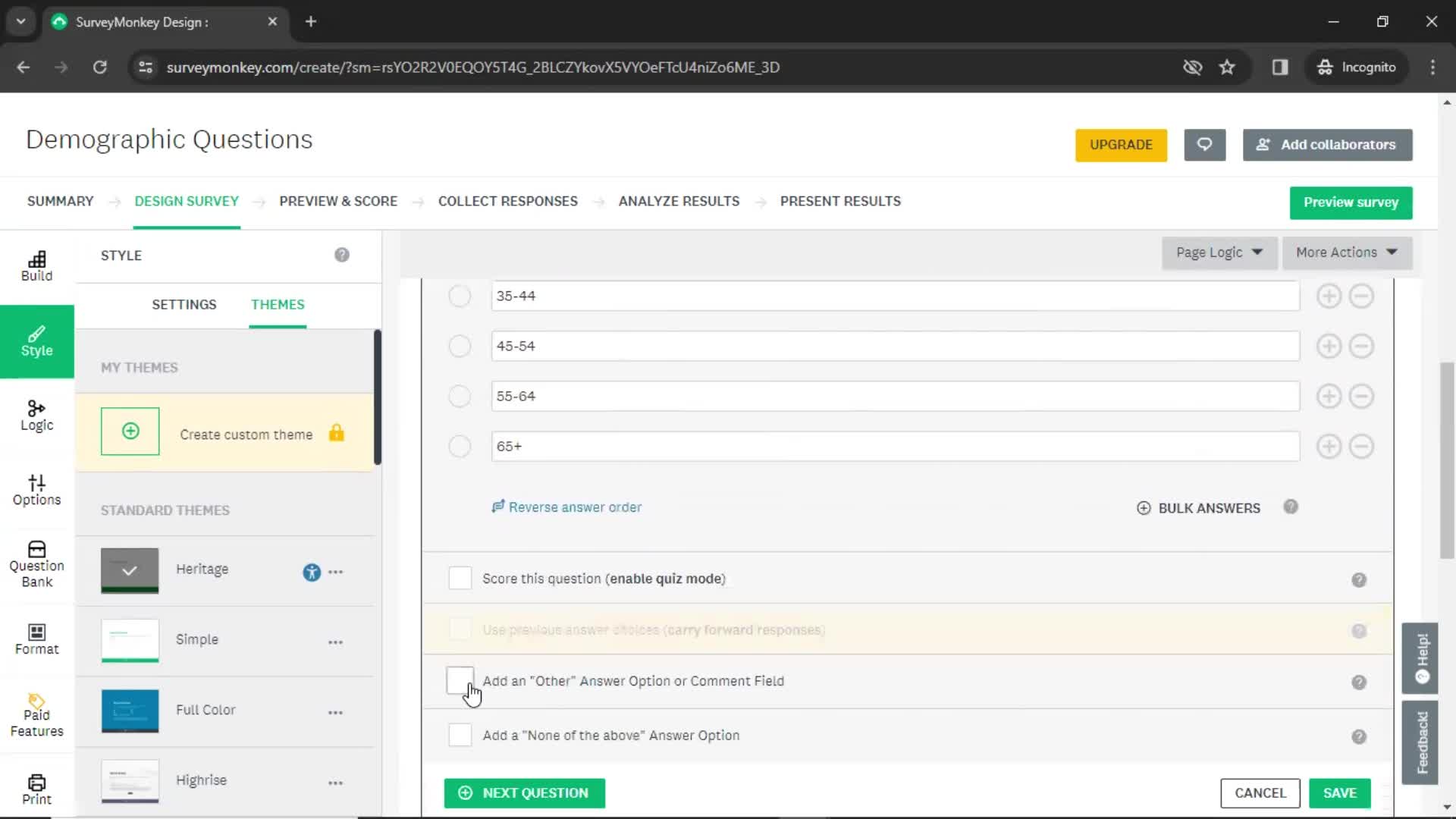Open the comments speech bubble button
Viewport: 1456px width, 819px height.
tap(1205, 145)
